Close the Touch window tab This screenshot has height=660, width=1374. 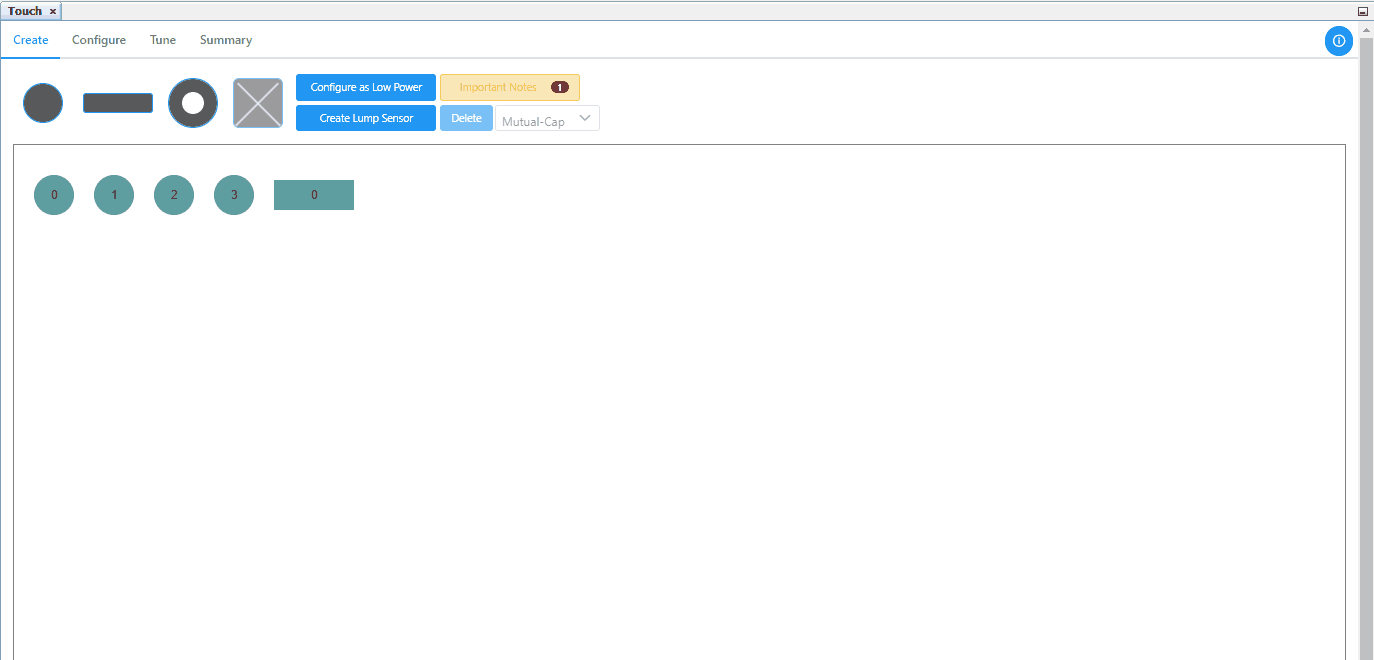click(x=53, y=12)
